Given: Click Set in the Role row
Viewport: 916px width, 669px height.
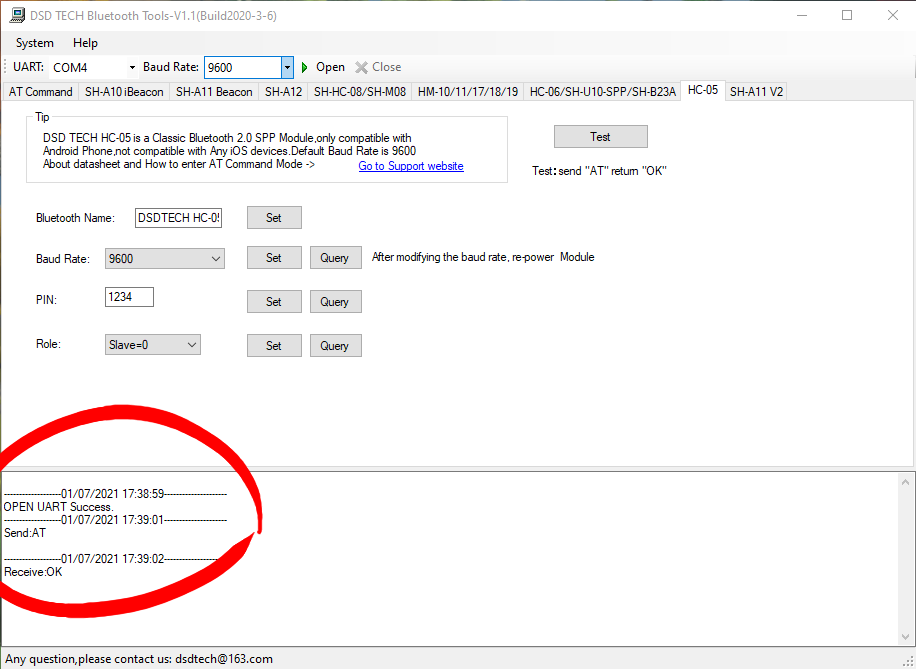Looking at the screenshot, I should [274, 345].
